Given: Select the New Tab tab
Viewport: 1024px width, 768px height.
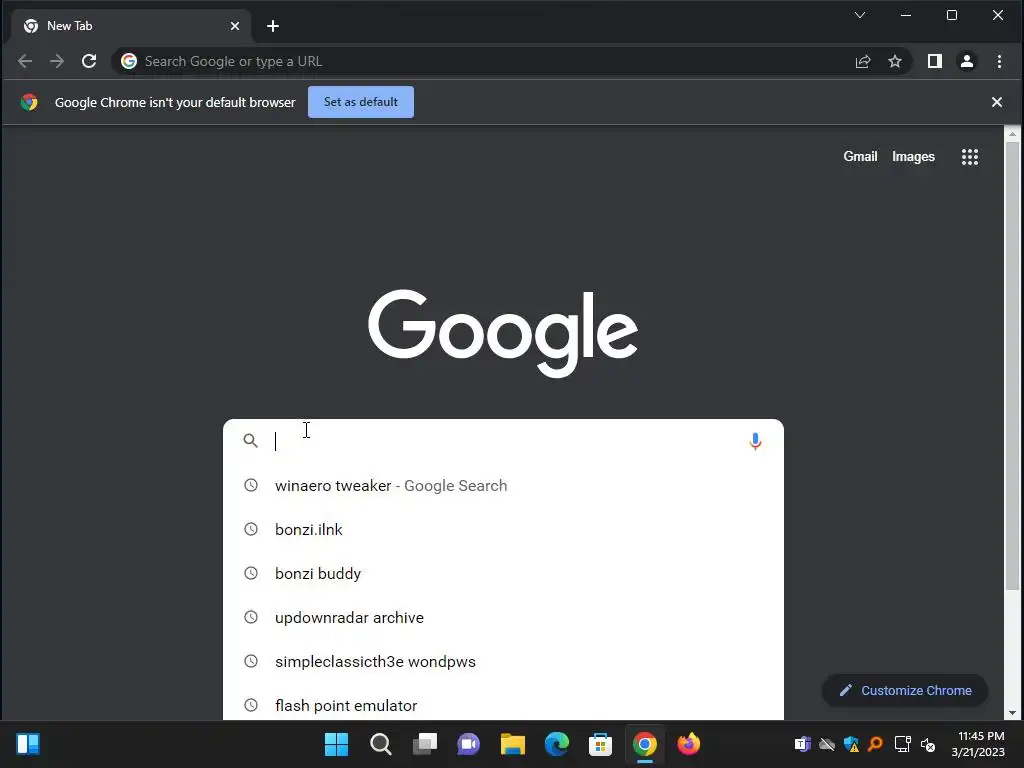Looking at the screenshot, I should [131, 26].
